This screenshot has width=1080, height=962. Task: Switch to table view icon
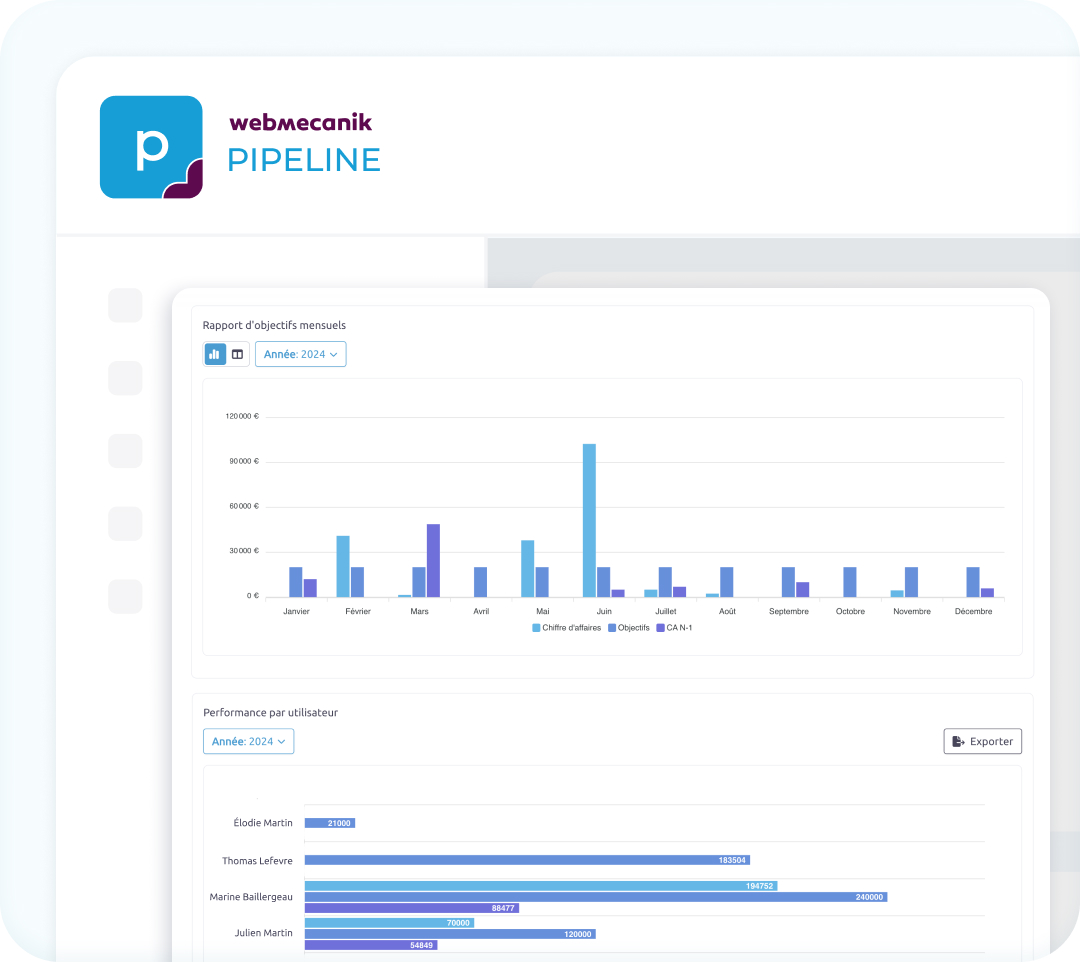pyautogui.click(x=238, y=354)
